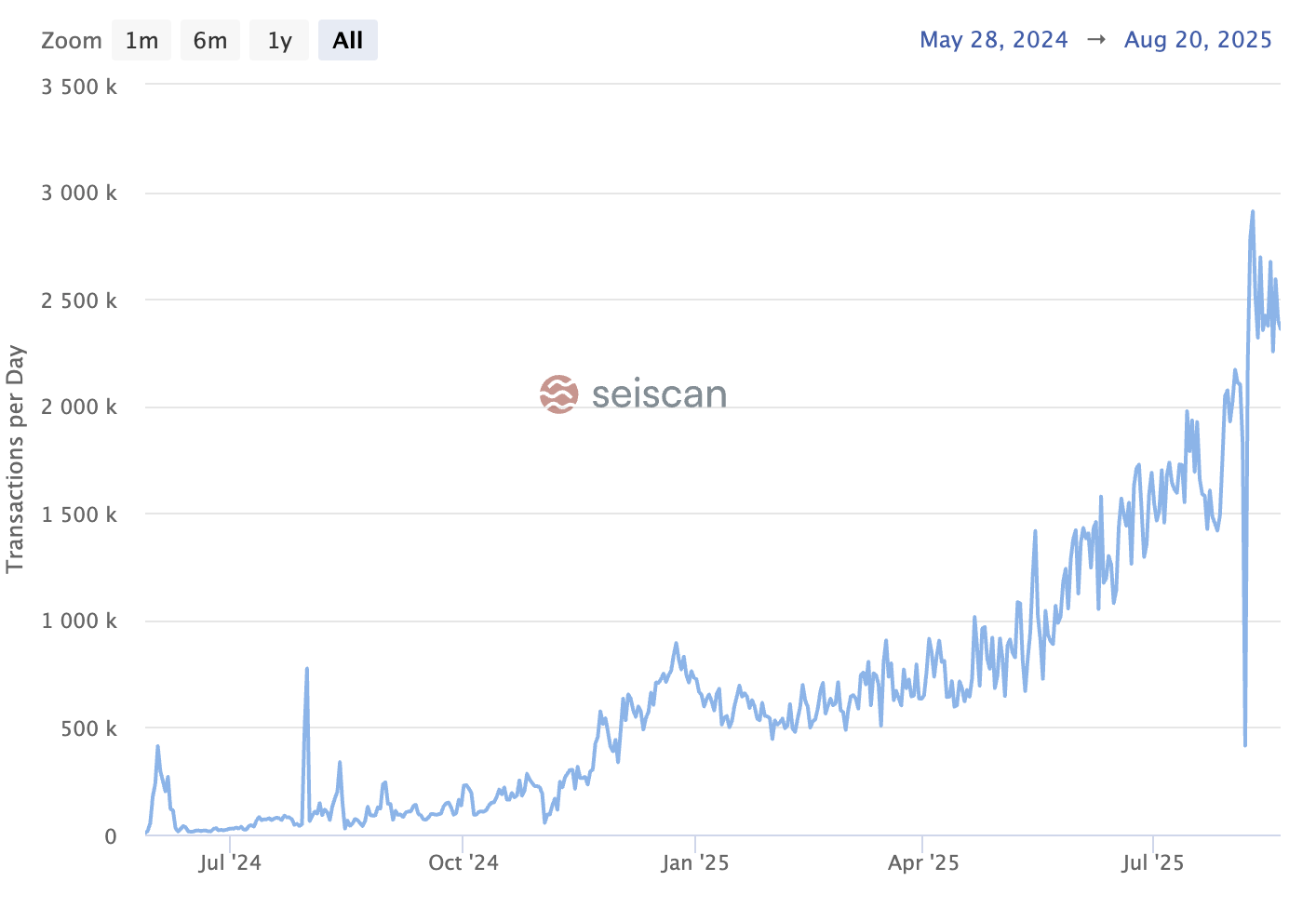1316x908 pixels.
Task: Click the Apr '25 x-axis label
Action: (x=923, y=863)
